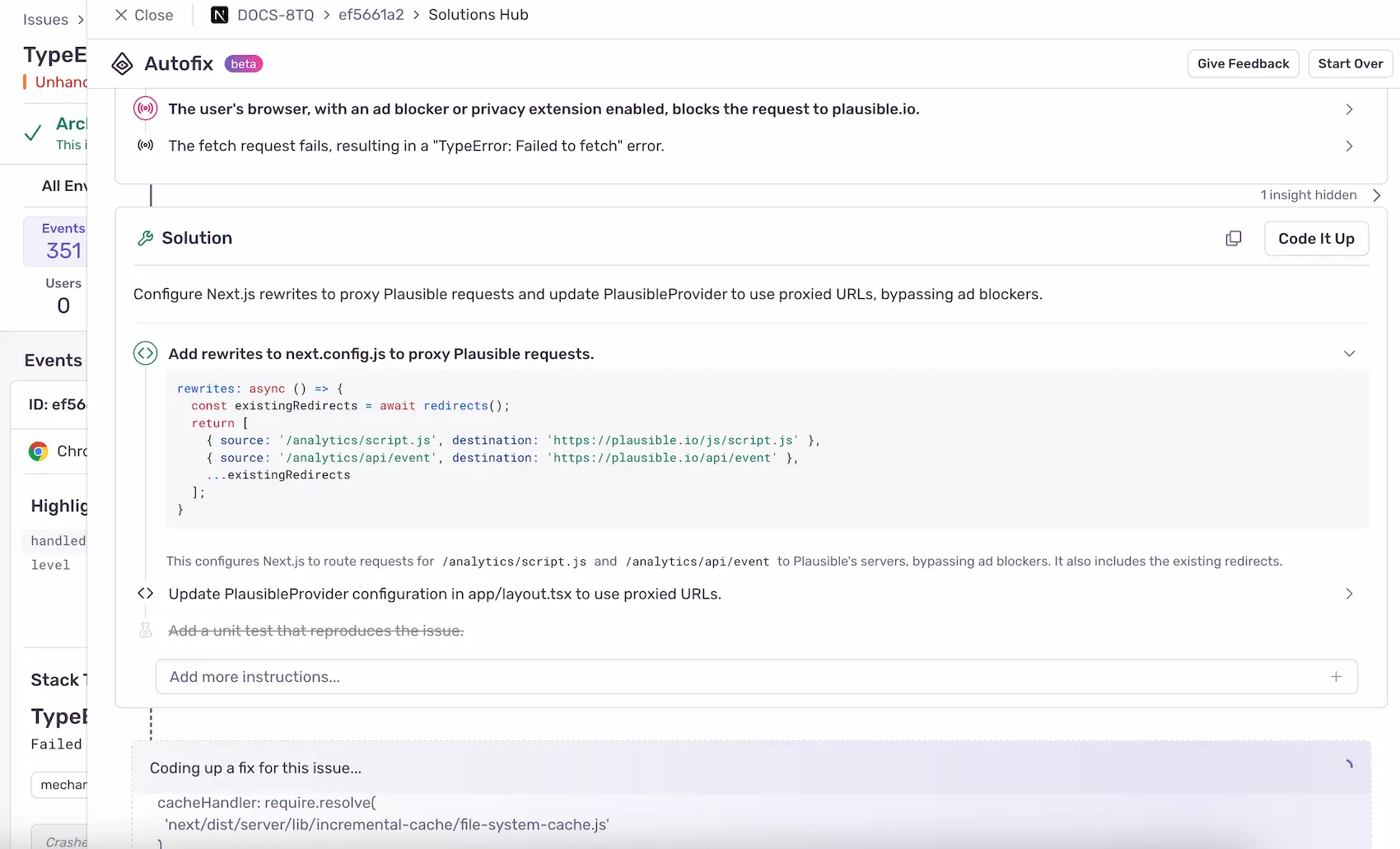This screenshot has width=1400, height=849.
Task: Click the Autofix diamond logo icon
Action: click(x=122, y=63)
